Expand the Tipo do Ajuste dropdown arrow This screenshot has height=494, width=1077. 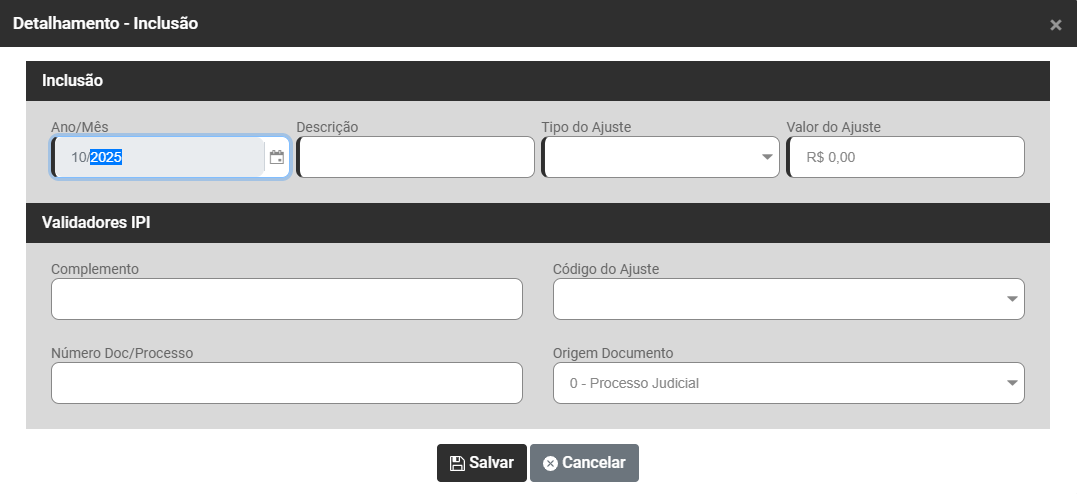[767, 157]
